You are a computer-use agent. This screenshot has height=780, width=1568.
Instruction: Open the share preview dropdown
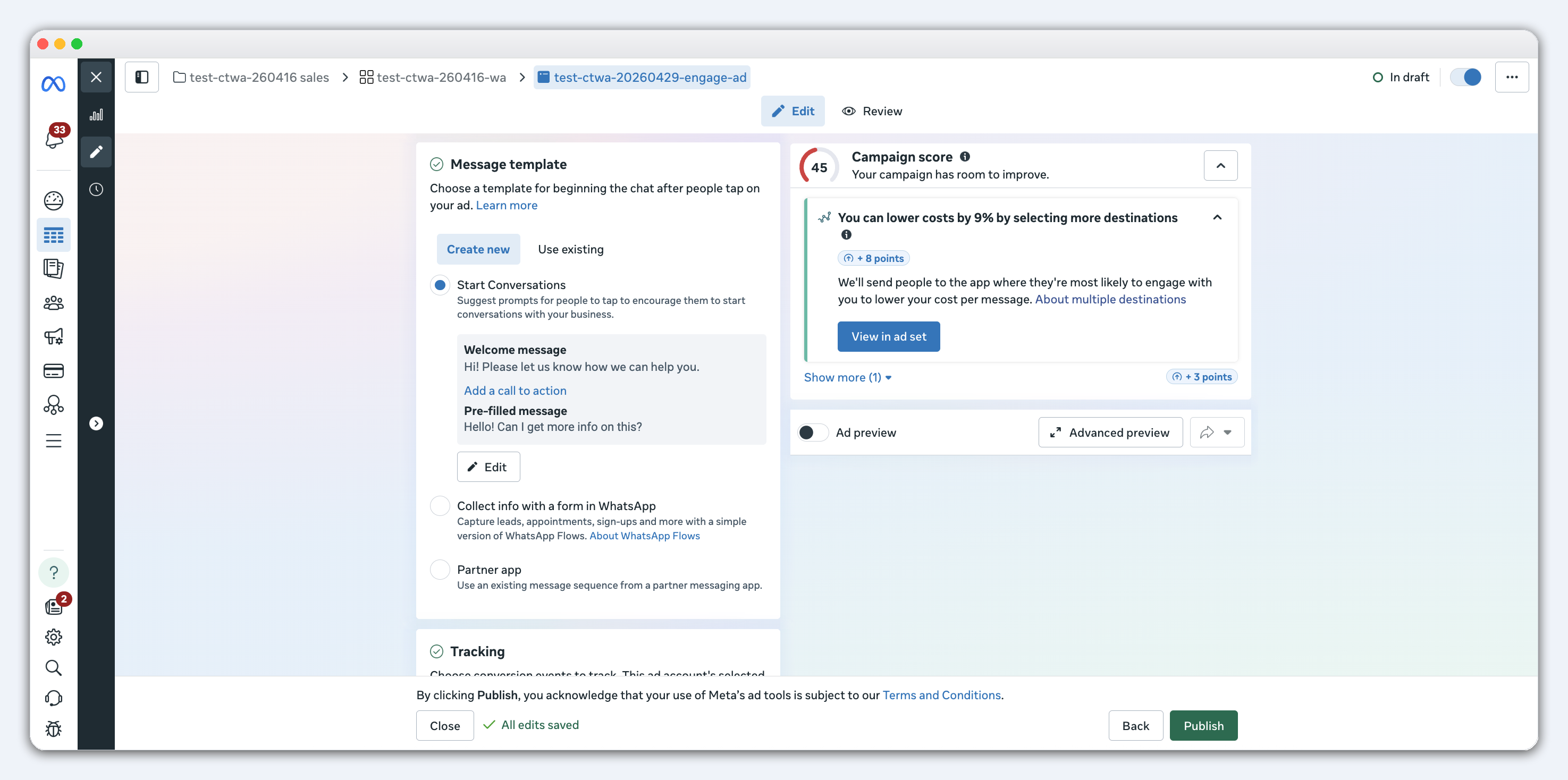click(x=1217, y=433)
